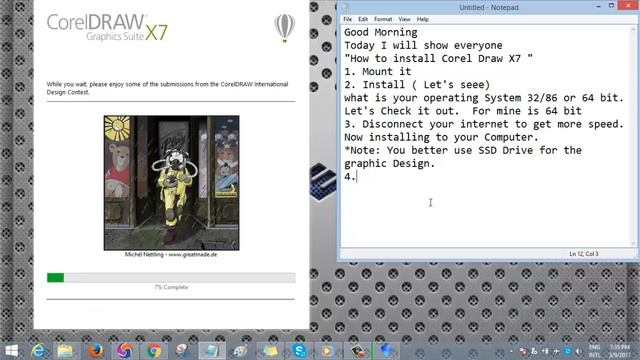Open the blue globe icon on the taskbar
640x360 pixels.
(386, 351)
